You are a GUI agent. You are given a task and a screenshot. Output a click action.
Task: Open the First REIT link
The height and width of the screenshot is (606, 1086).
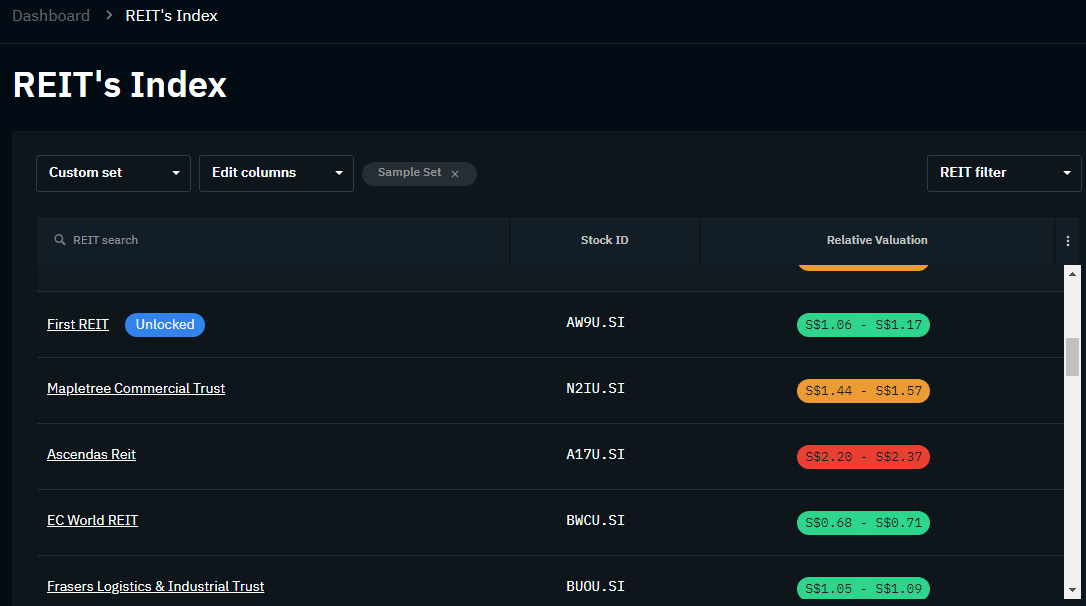click(x=78, y=324)
